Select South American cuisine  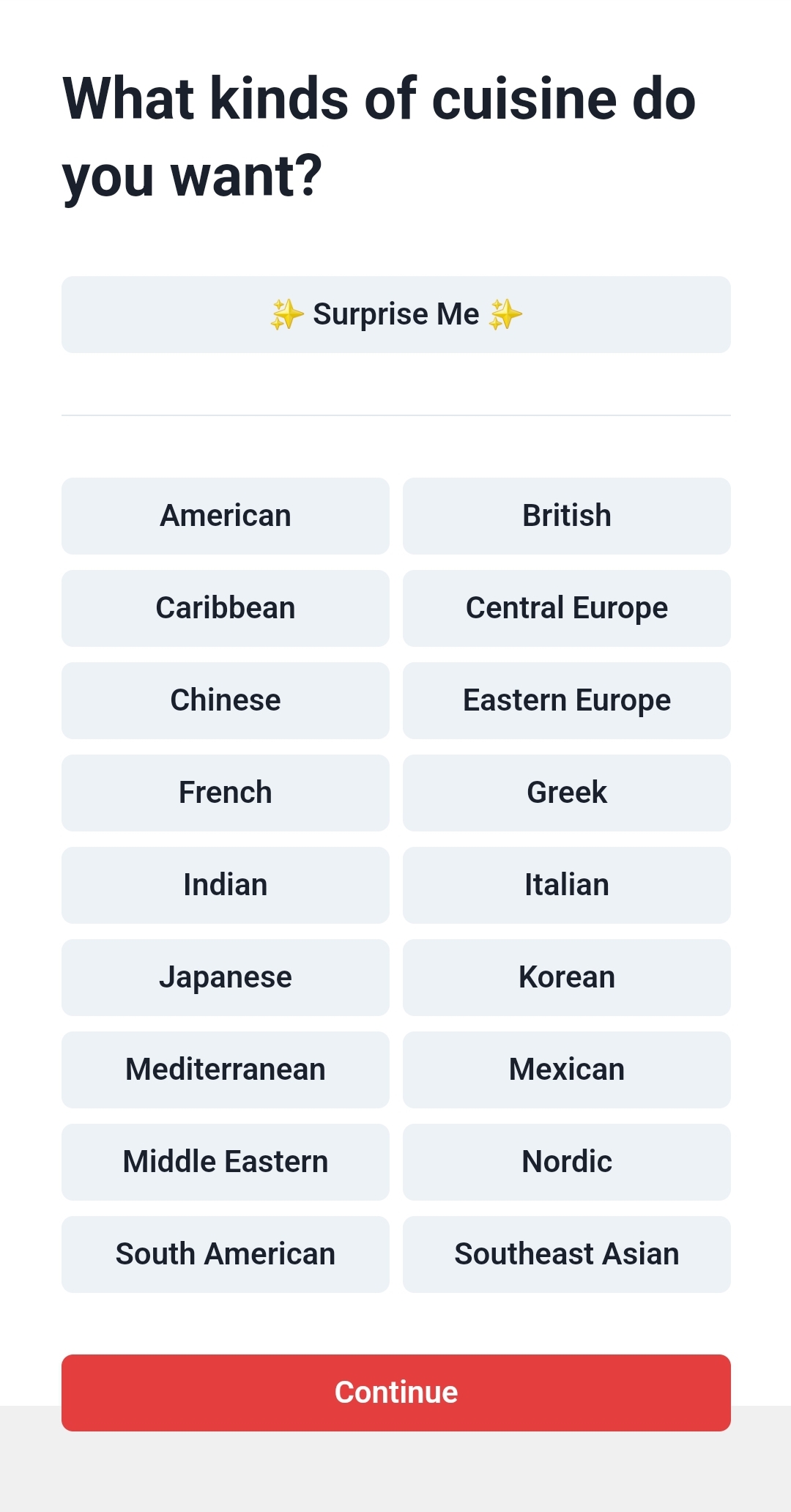click(226, 1254)
